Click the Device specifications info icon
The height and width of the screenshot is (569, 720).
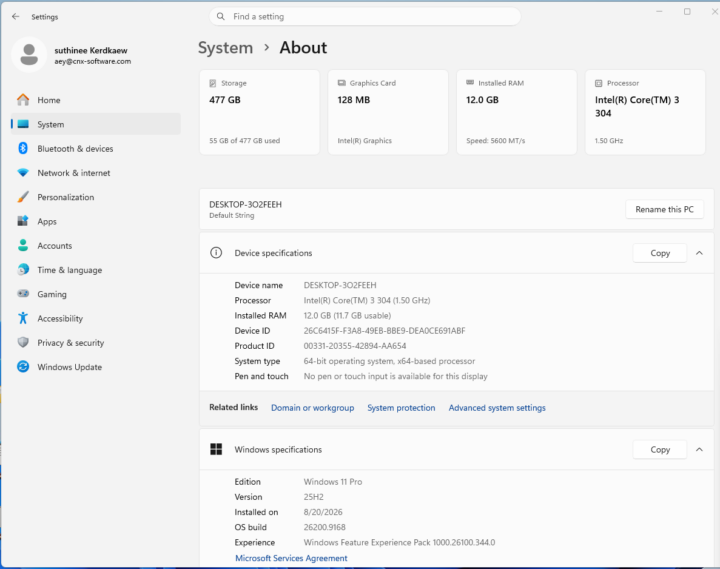(216, 253)
